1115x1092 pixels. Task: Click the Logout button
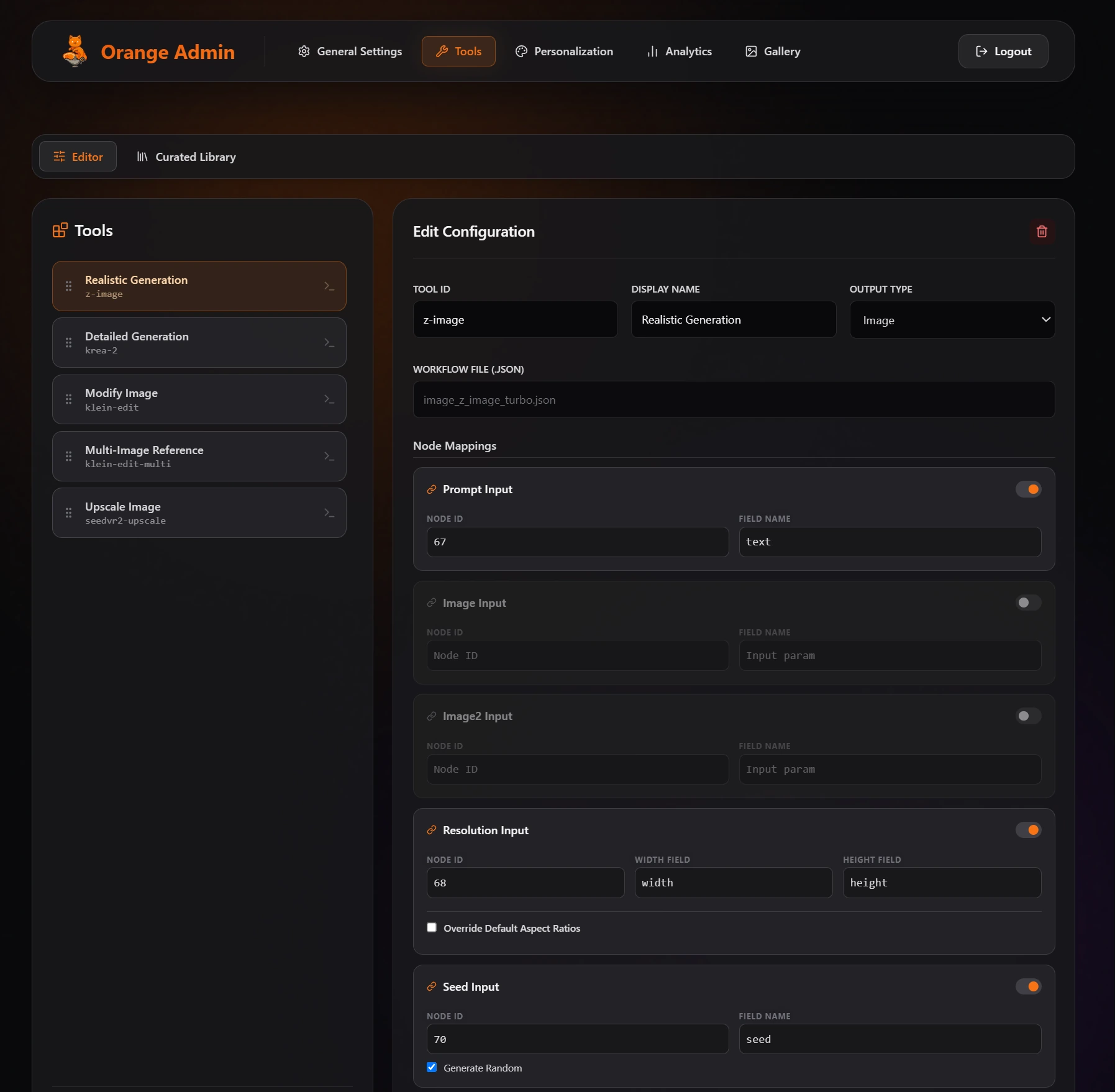pos(1003,52)
